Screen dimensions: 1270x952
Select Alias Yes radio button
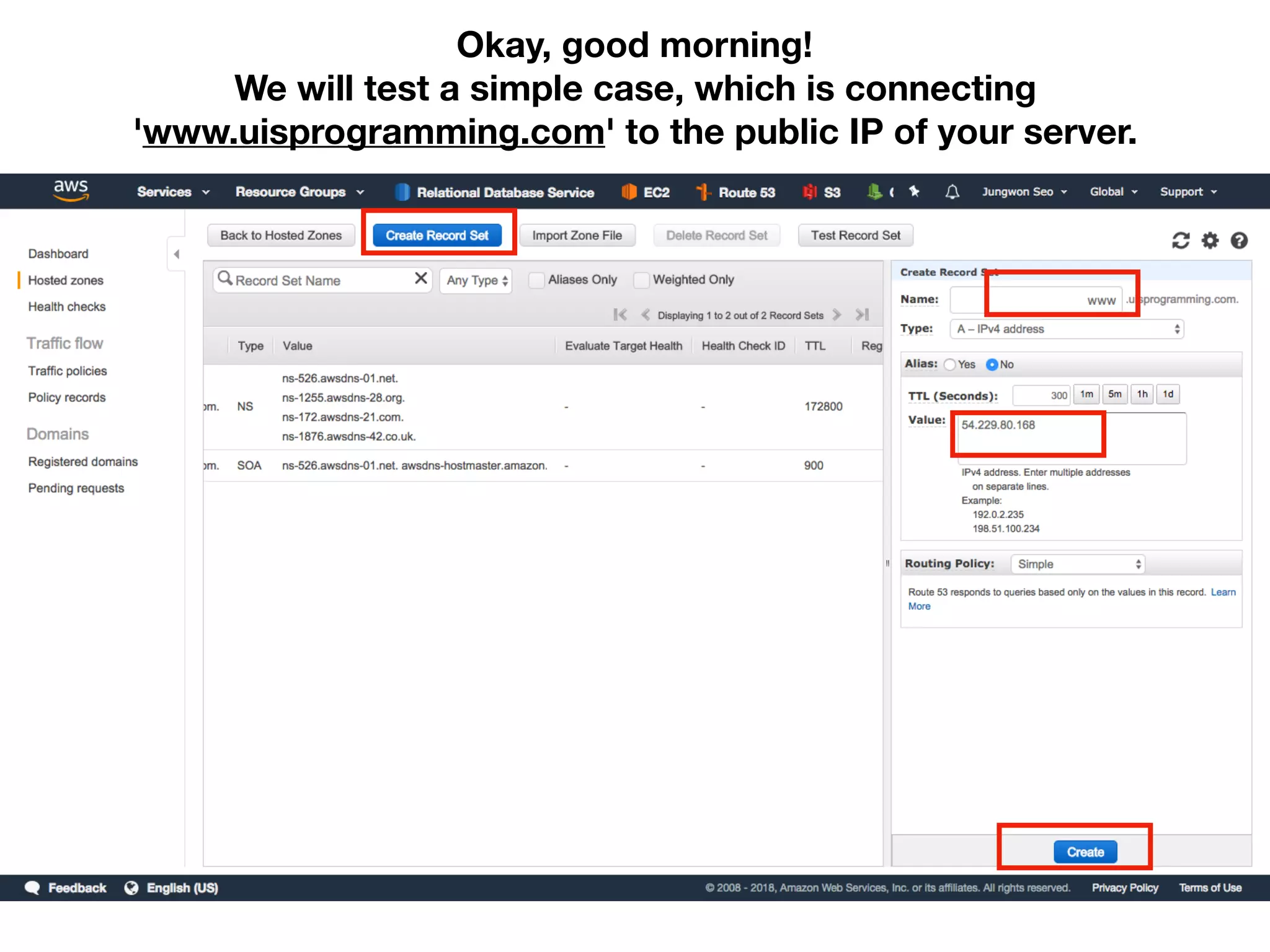point(949,365)
